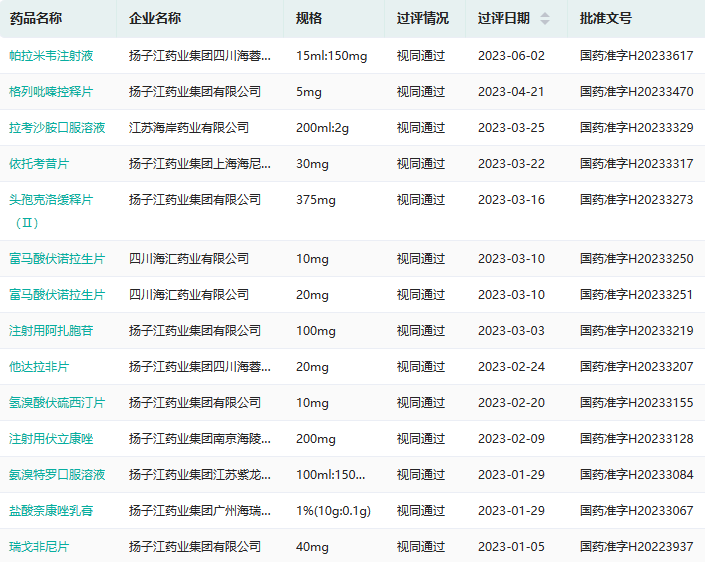
Task: Click the truncated company 扬子江药业集团南京海陵...
Action: (200, 439)
